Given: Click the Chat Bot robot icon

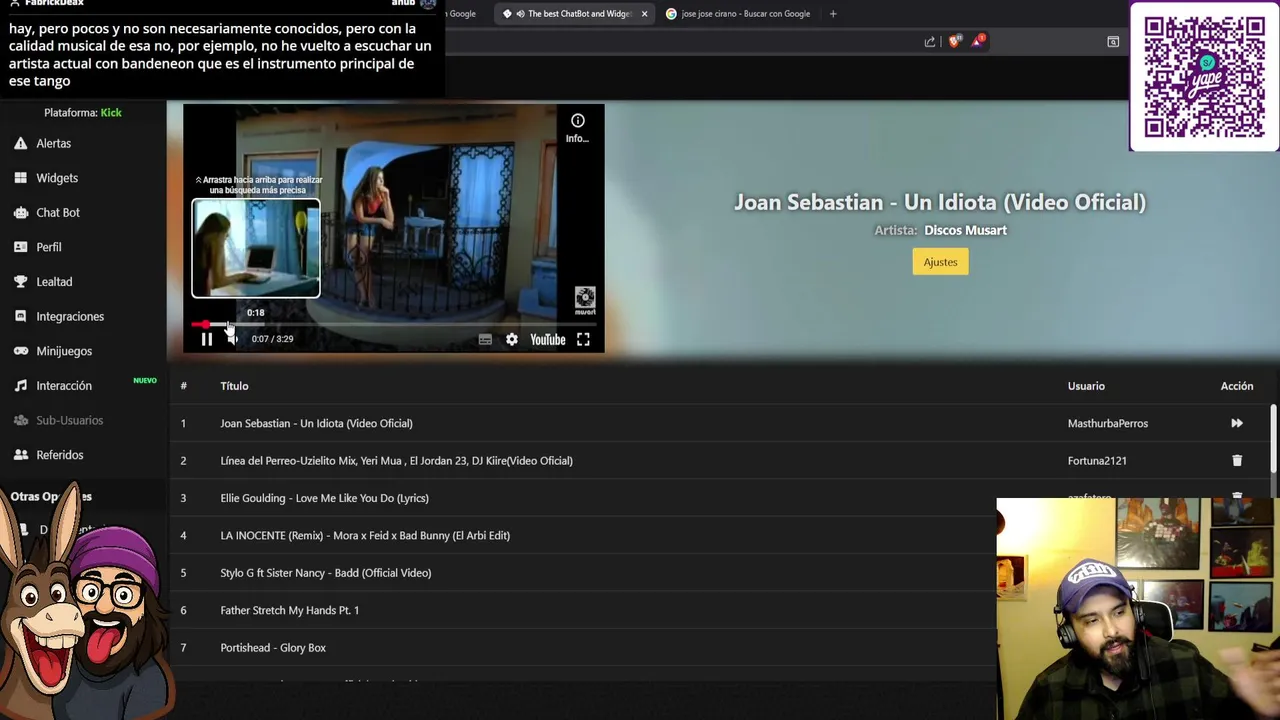Looking at the screenshot, I should pyautogui.click(x=20, y=212).
